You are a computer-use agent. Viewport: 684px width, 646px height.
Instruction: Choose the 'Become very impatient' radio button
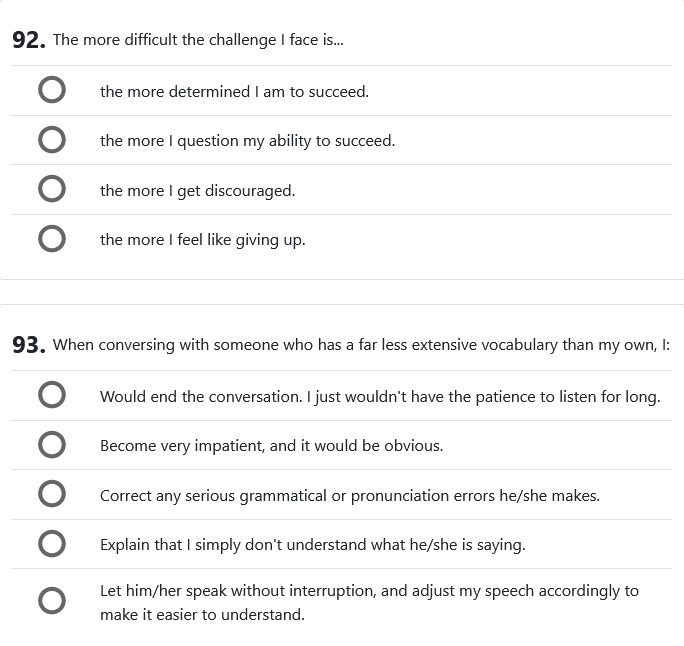click(52, 445)
